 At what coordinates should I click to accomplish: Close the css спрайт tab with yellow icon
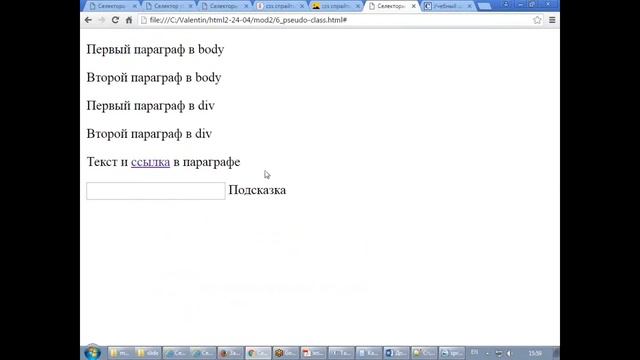pos(358,6)
